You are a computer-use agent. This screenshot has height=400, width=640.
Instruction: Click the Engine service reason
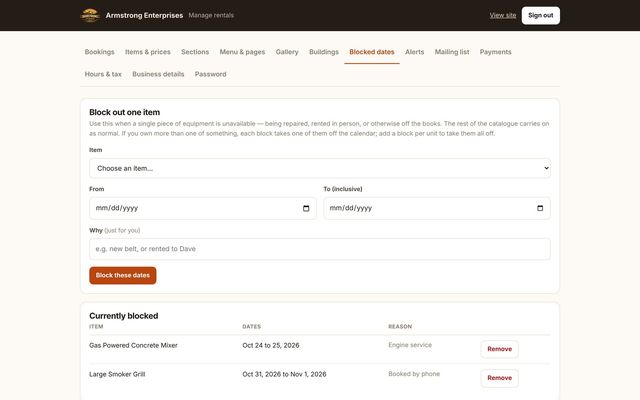tap(410, 345)
